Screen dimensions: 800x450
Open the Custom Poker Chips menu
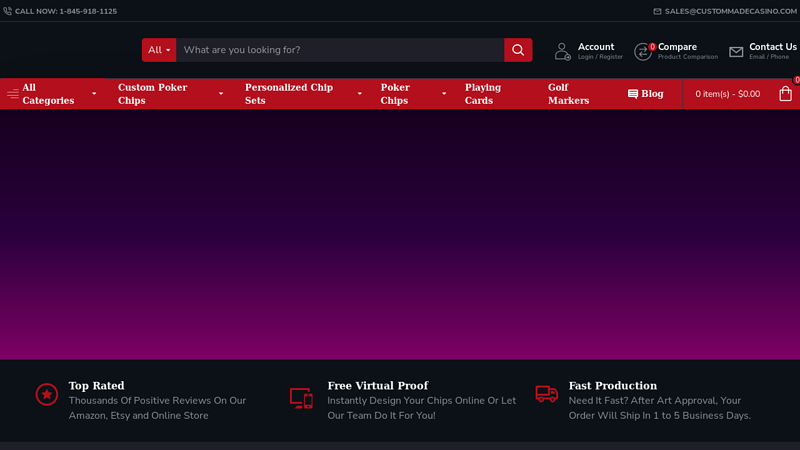tap(153, 94)
